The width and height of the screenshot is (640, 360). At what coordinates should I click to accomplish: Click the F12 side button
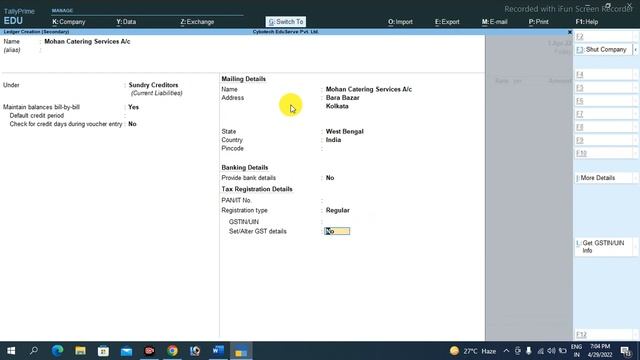pos(603,334)
